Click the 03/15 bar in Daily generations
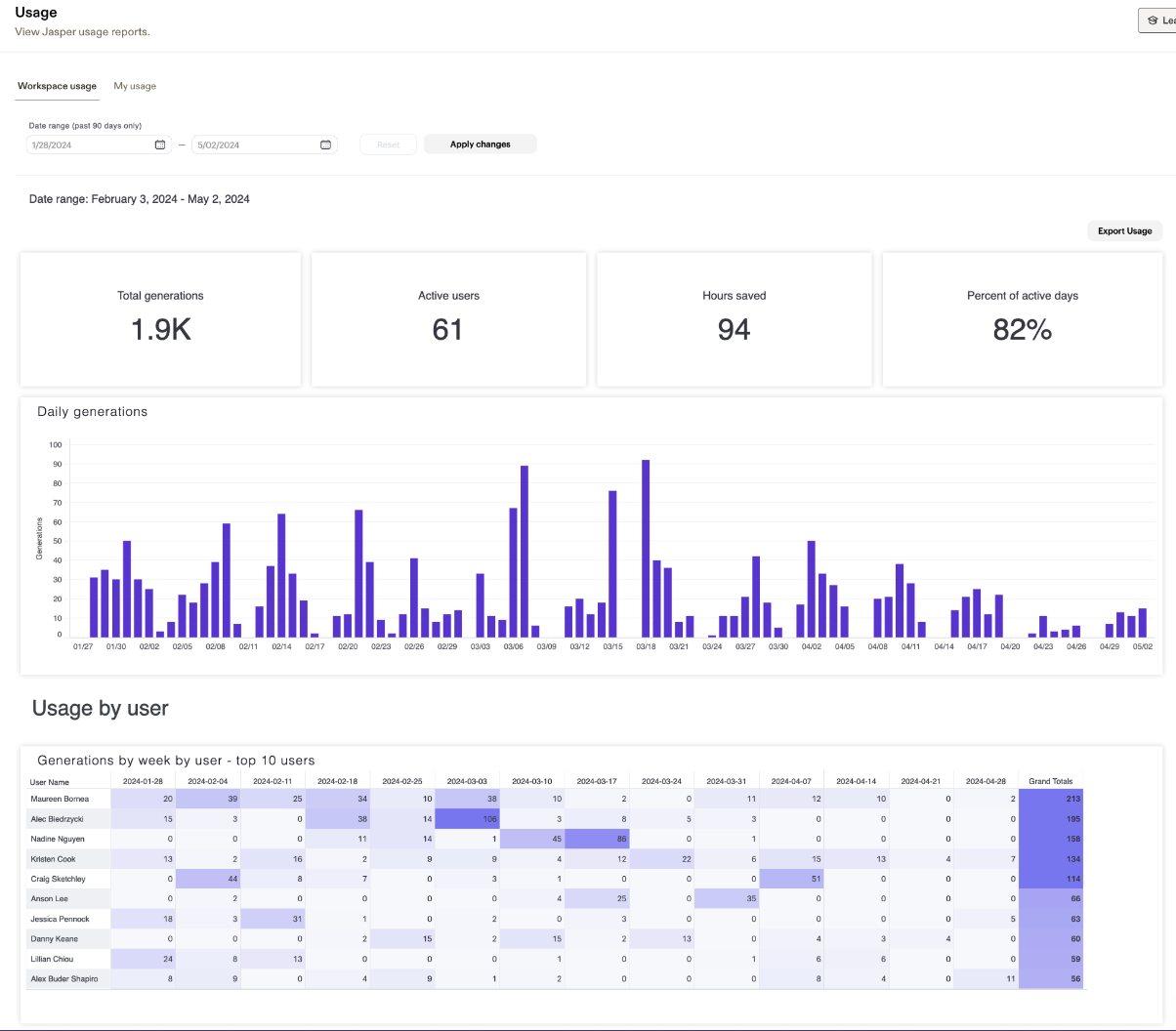 612,564
